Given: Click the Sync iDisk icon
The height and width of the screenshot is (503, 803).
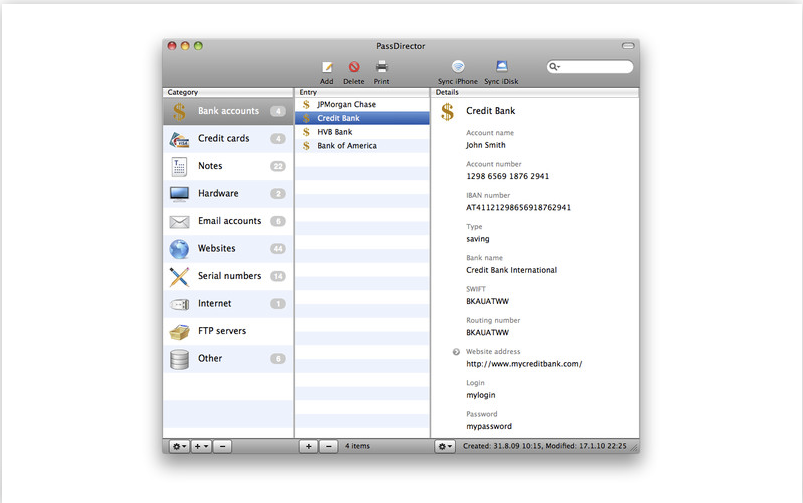Looking at the screenshot, I should click(501, 66).
